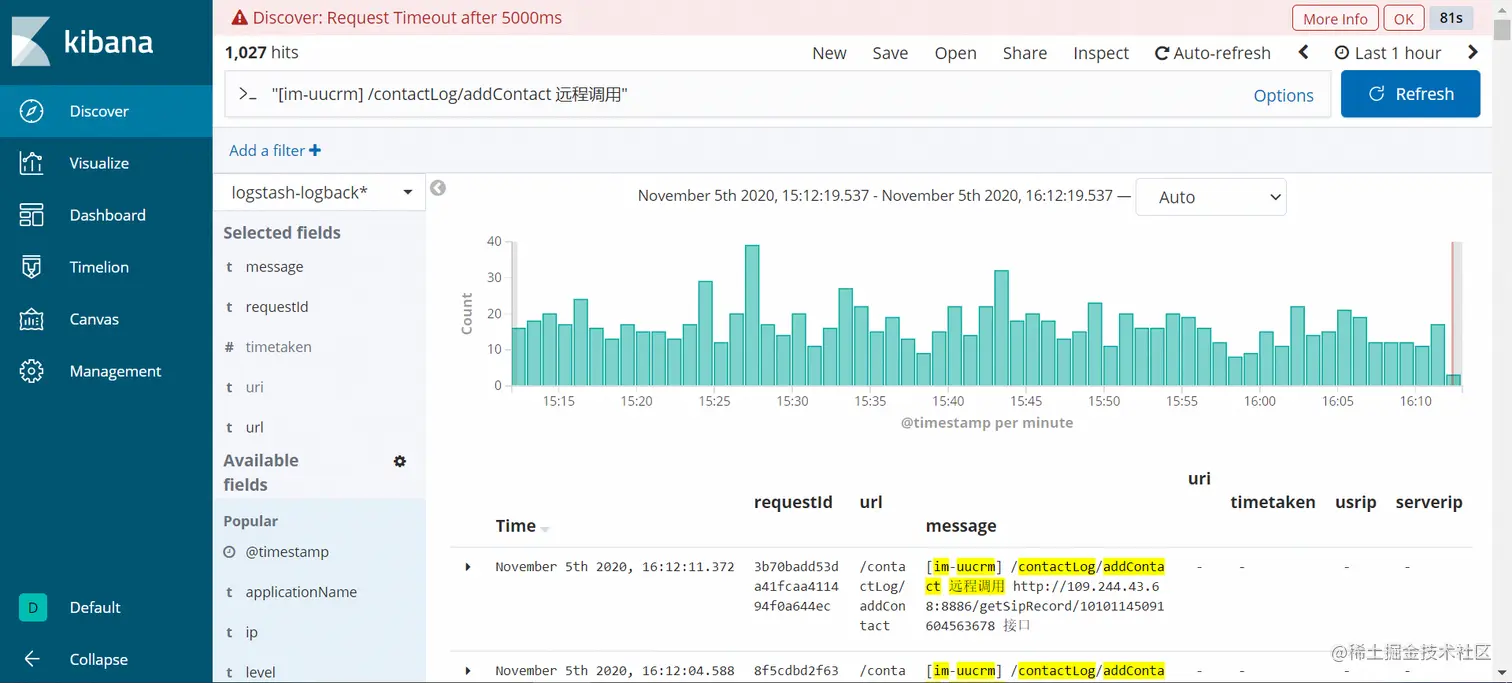Open the Canvas icon

coord(31,319)
